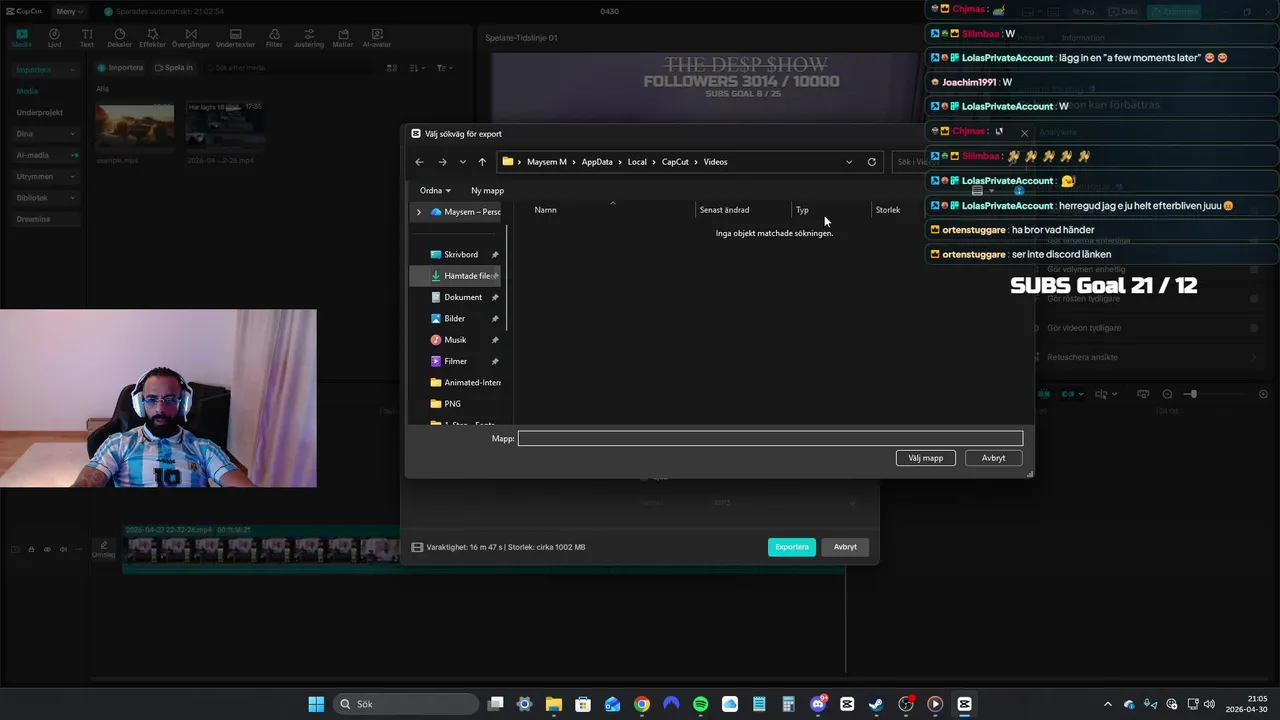Click the Välj mapp button
This screenshot has width=1280, height=720.
tap(926, 458)
